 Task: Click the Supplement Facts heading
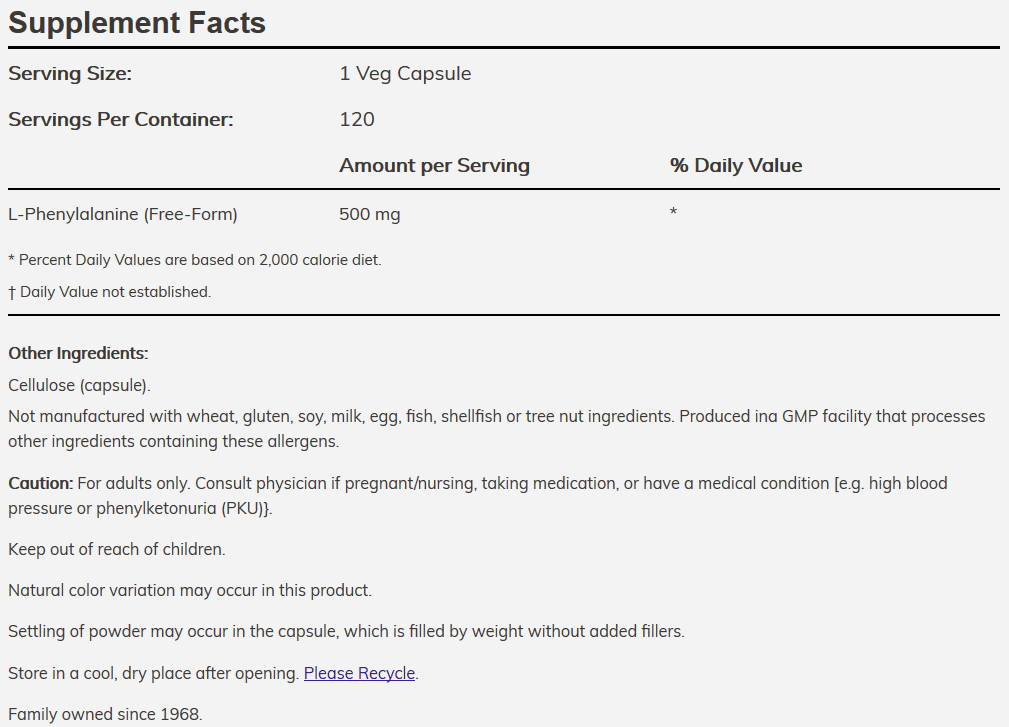pyautogui.click(x=137, y=23)
